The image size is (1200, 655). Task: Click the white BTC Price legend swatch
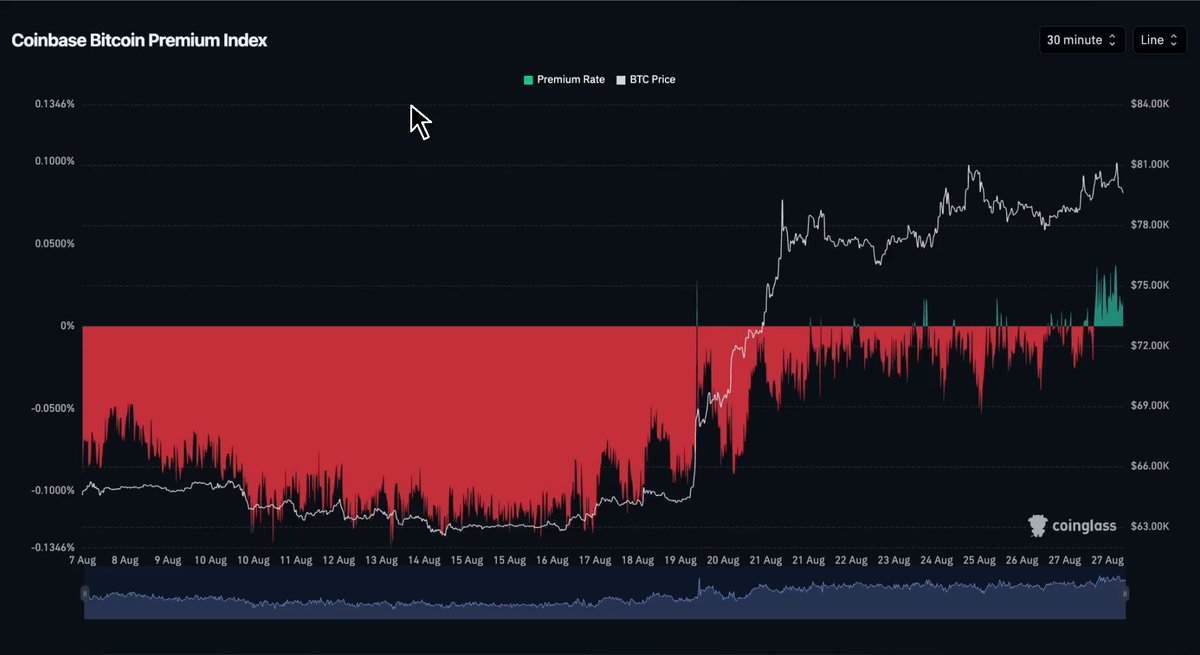pyautogui.click(x=621, y=79)
